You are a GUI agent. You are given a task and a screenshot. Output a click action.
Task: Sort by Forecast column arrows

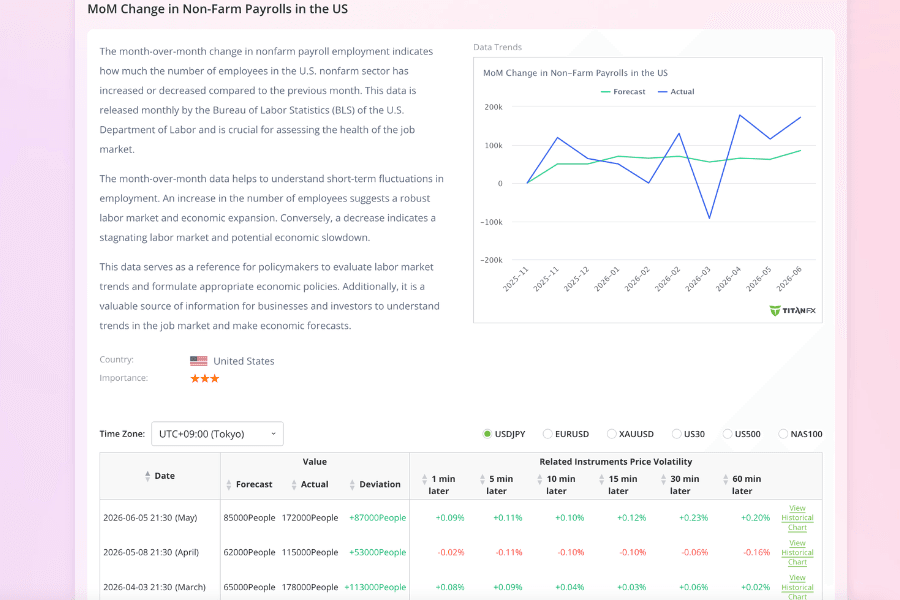229,485
